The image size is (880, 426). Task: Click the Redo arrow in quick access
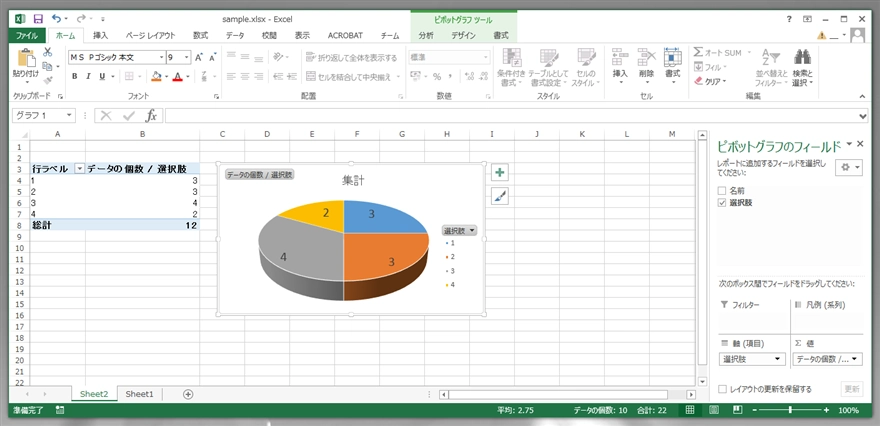pyautogui.click(x=81, y=19)
